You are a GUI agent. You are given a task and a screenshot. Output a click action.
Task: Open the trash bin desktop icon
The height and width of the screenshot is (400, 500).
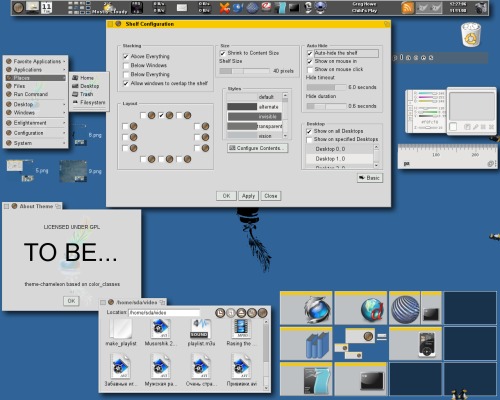coord(471,34)
